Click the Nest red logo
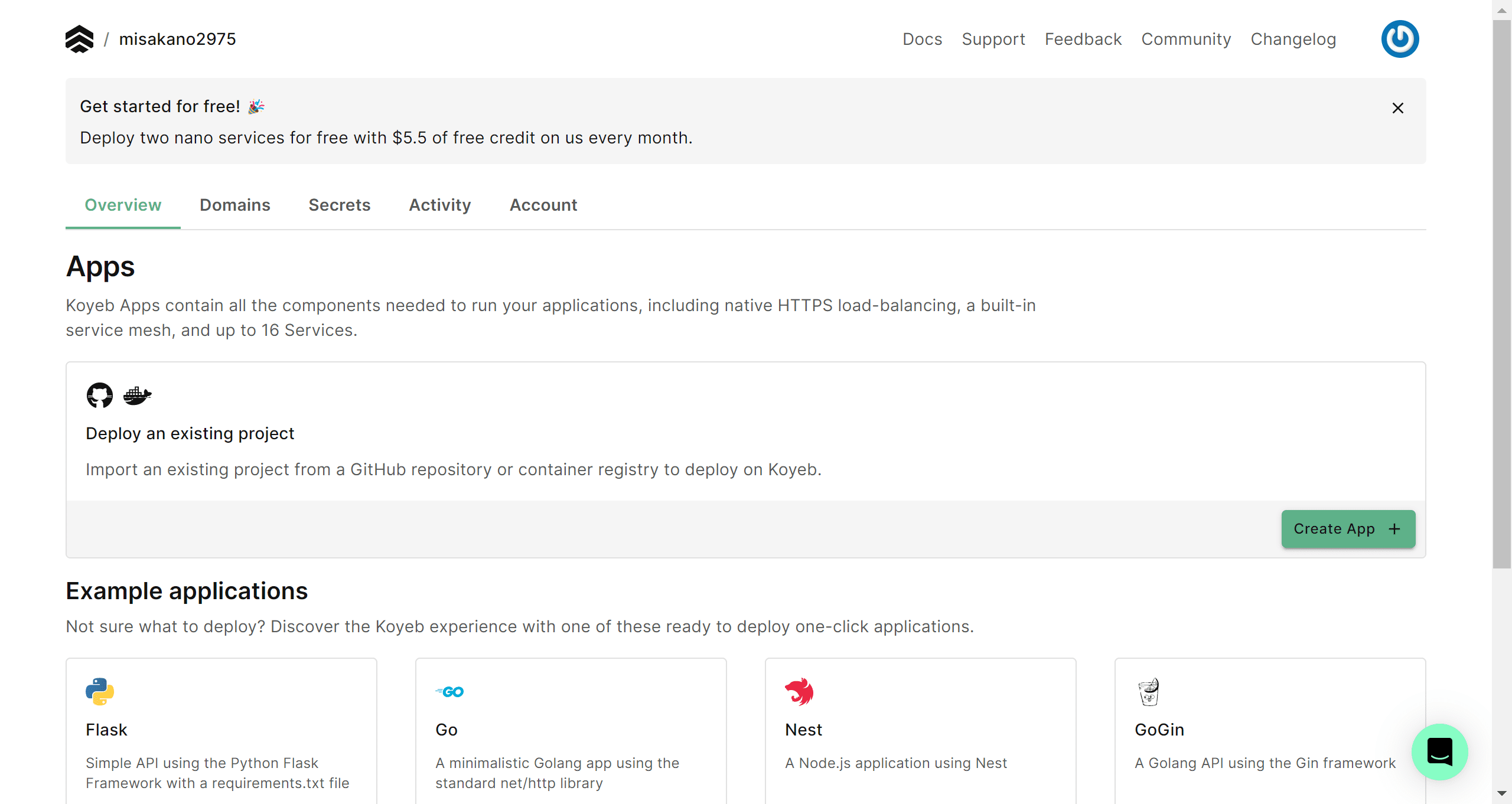 pyautogui.click(x=799, y=691)
